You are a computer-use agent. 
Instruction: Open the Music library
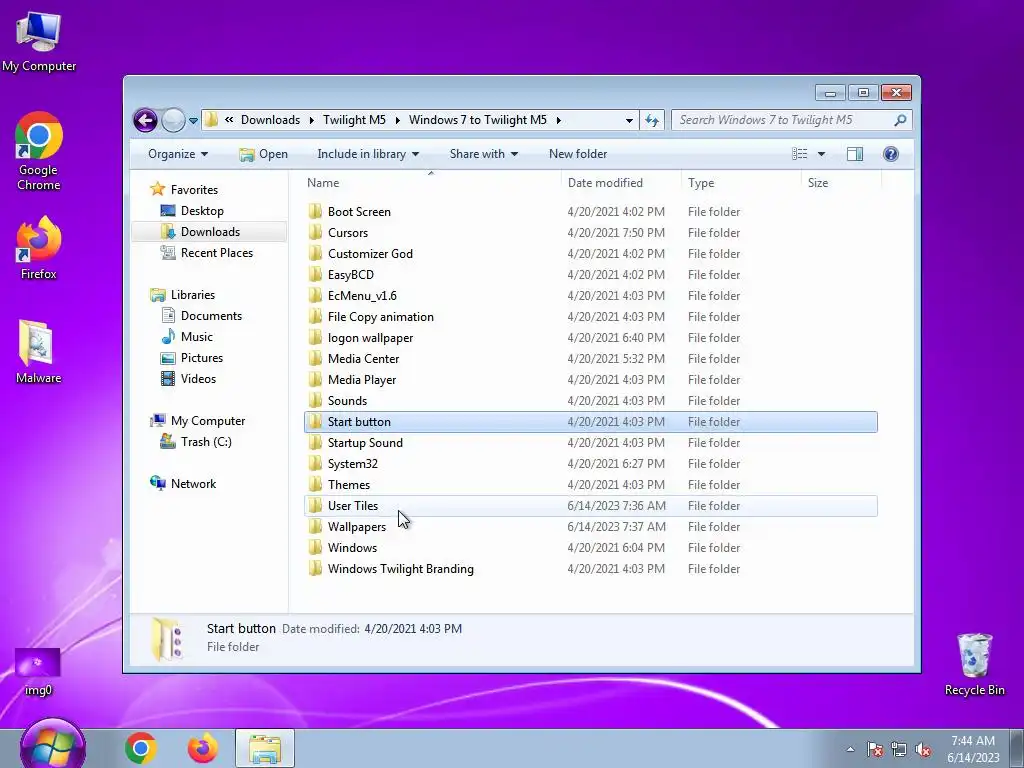tap(197, 337)
